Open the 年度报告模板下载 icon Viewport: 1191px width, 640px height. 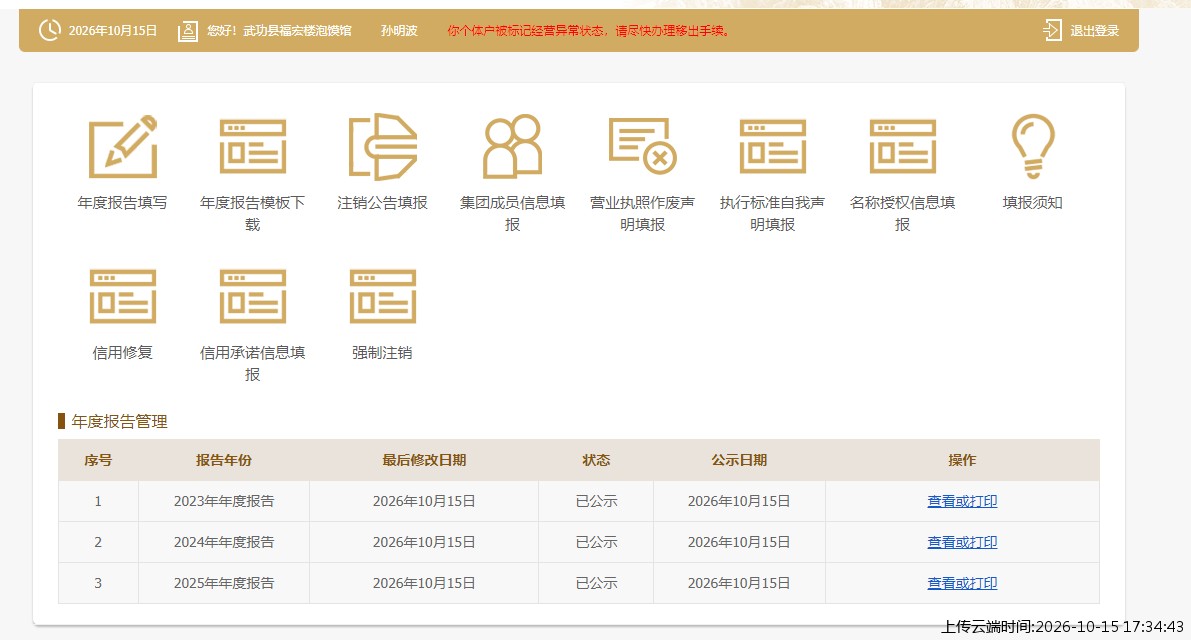[253, 147]
